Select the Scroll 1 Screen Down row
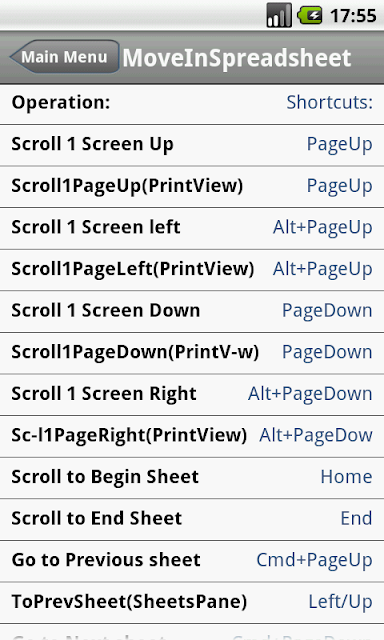Screen dimensions: 384x640 click(x=192, y=311)
